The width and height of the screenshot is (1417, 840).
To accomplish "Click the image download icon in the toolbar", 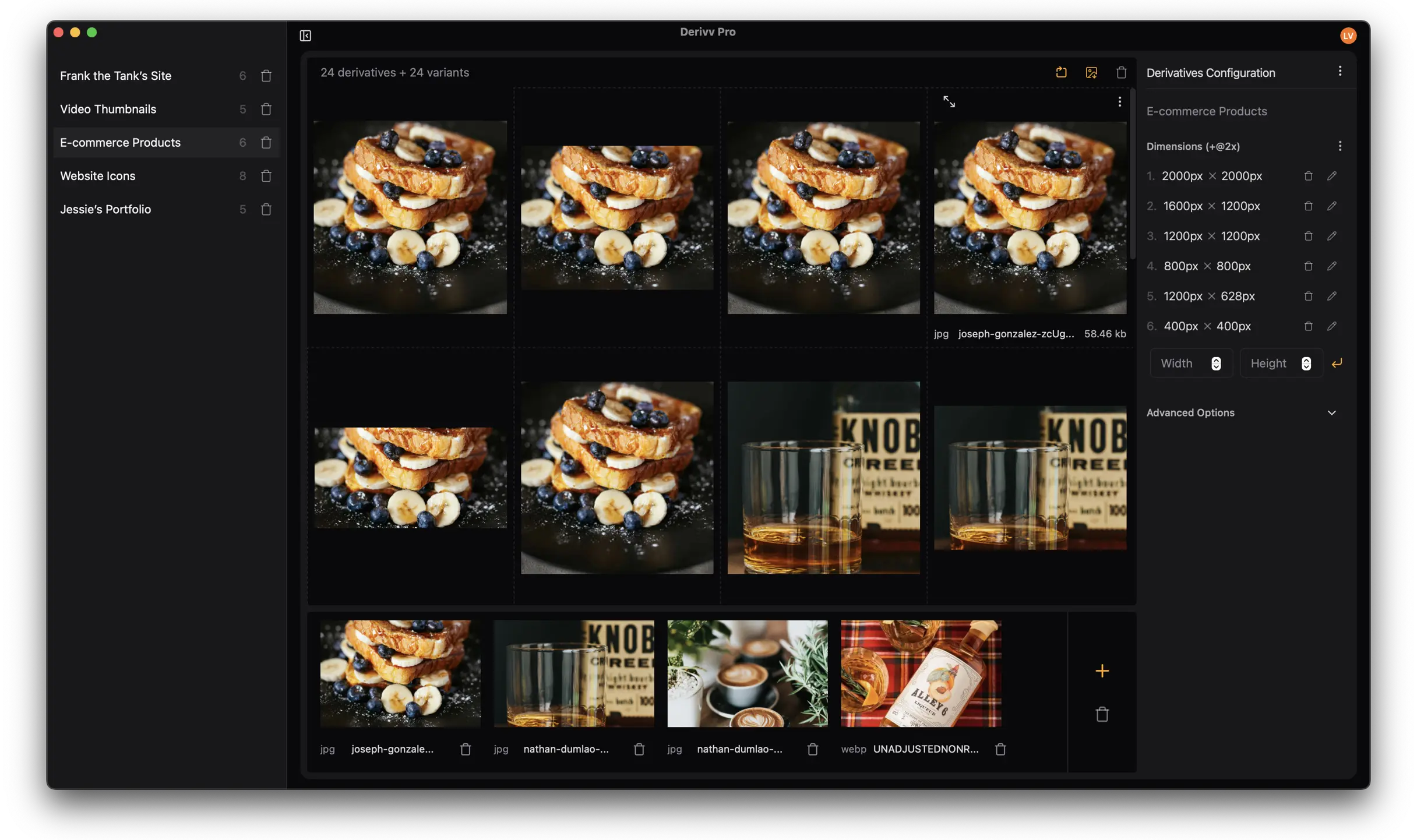I will click(1091, 72).
